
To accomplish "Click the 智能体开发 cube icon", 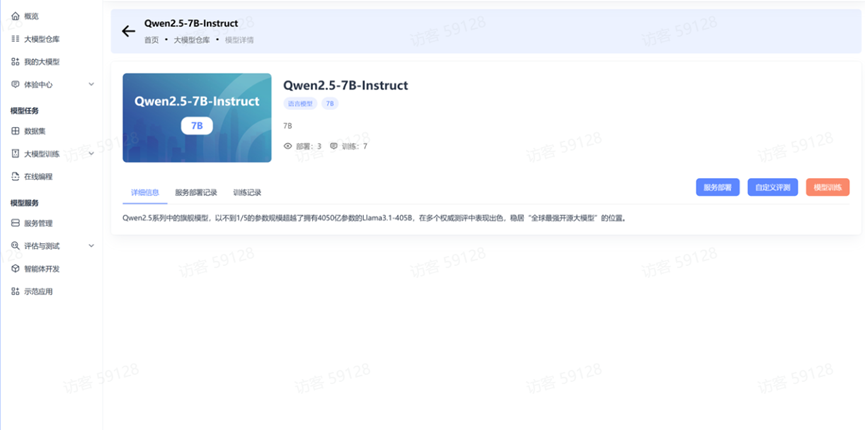I will click(x=15, y=269).
